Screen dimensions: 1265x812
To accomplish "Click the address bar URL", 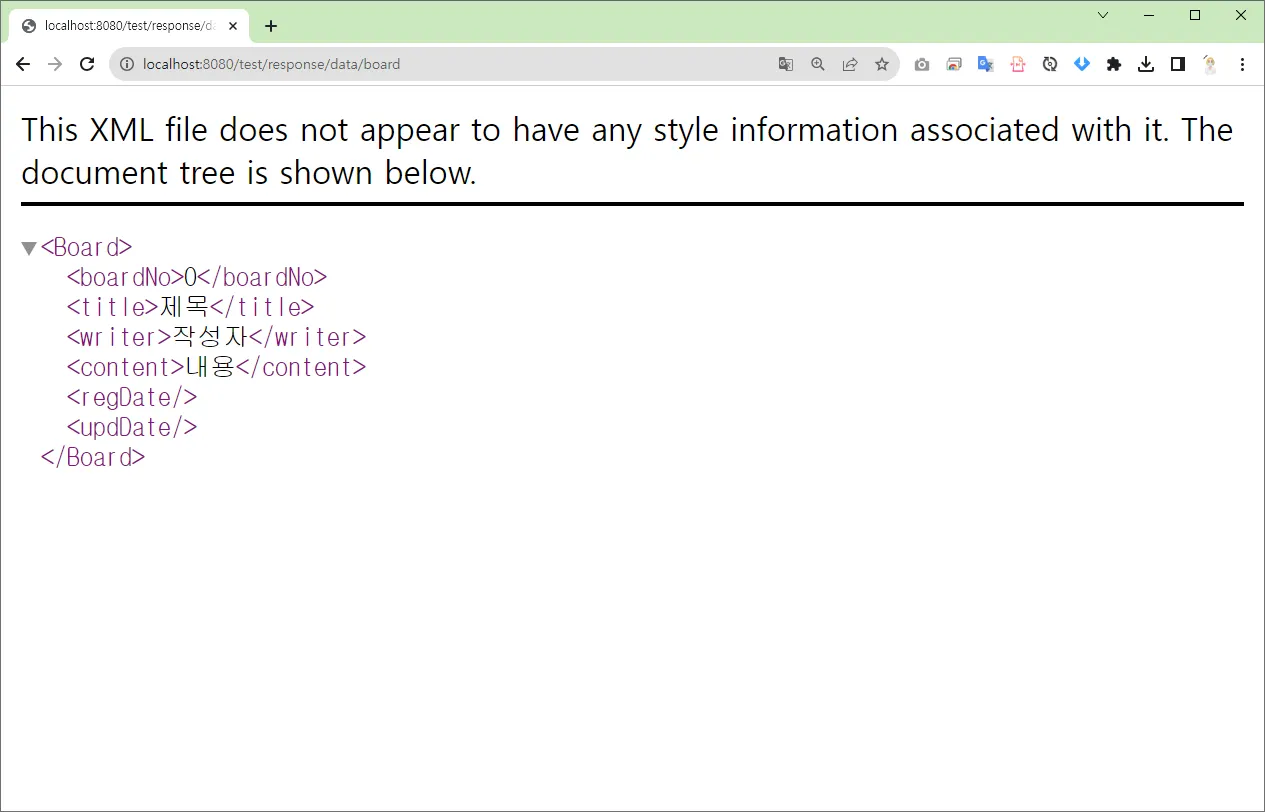I will pos(271,64).
